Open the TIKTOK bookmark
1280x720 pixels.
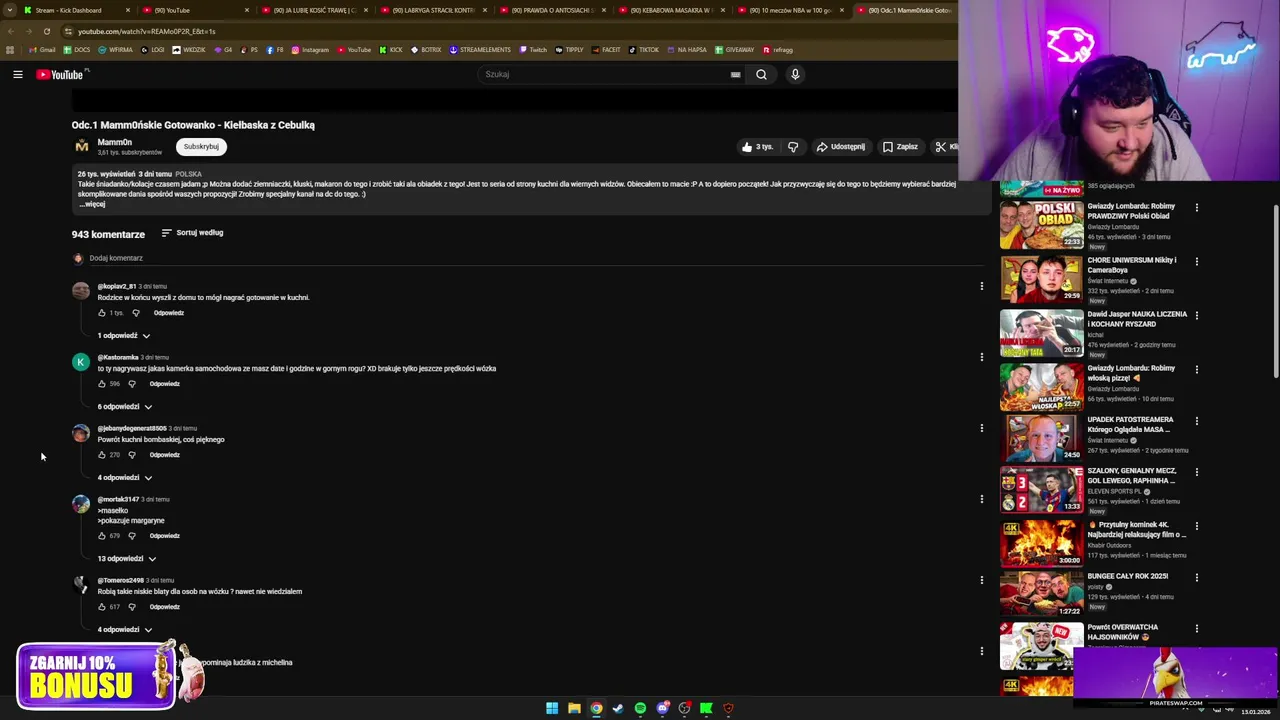643,50
